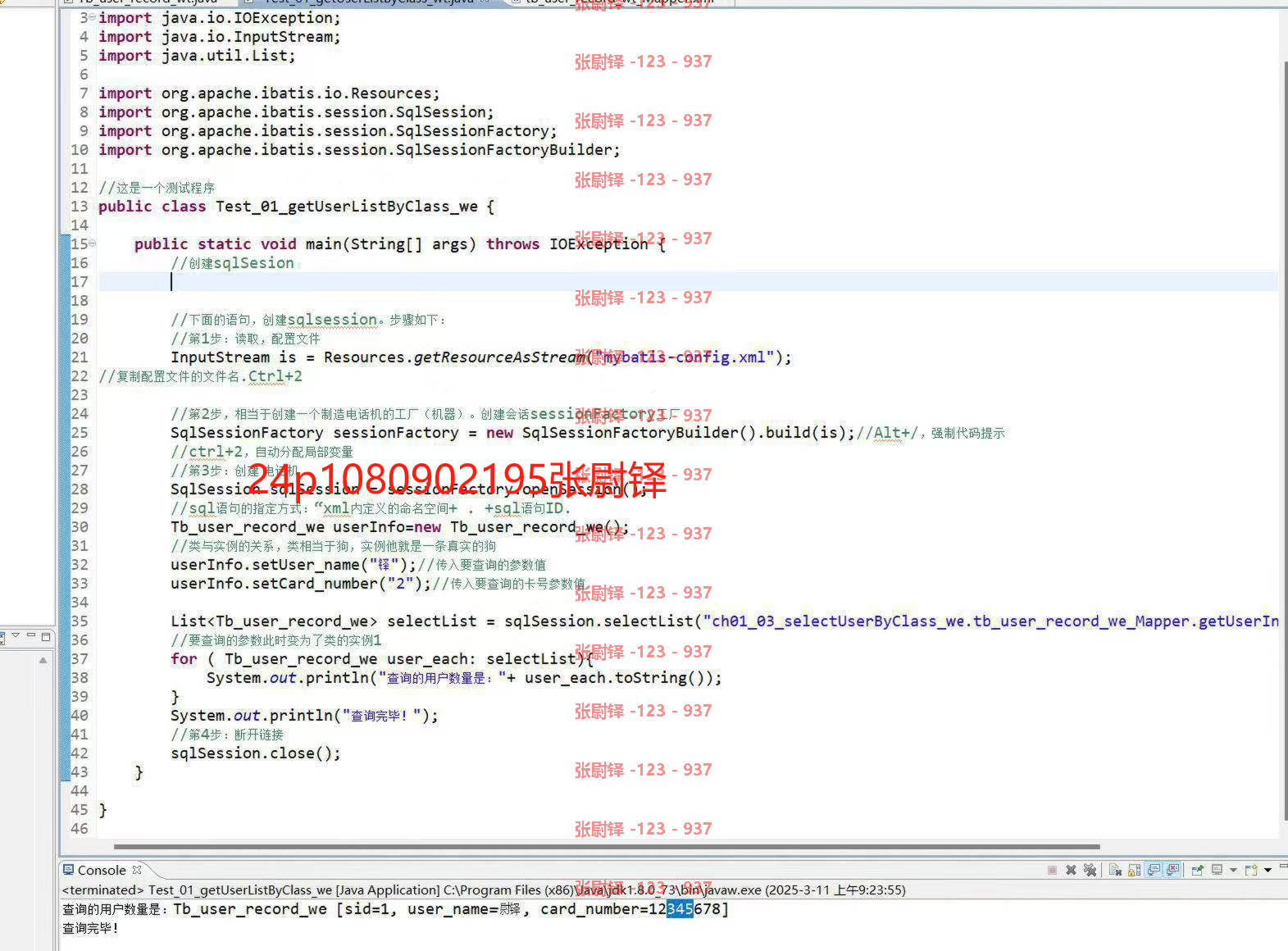Clear the Console output
The image size is (1288, 951).
click(1115, 870)
